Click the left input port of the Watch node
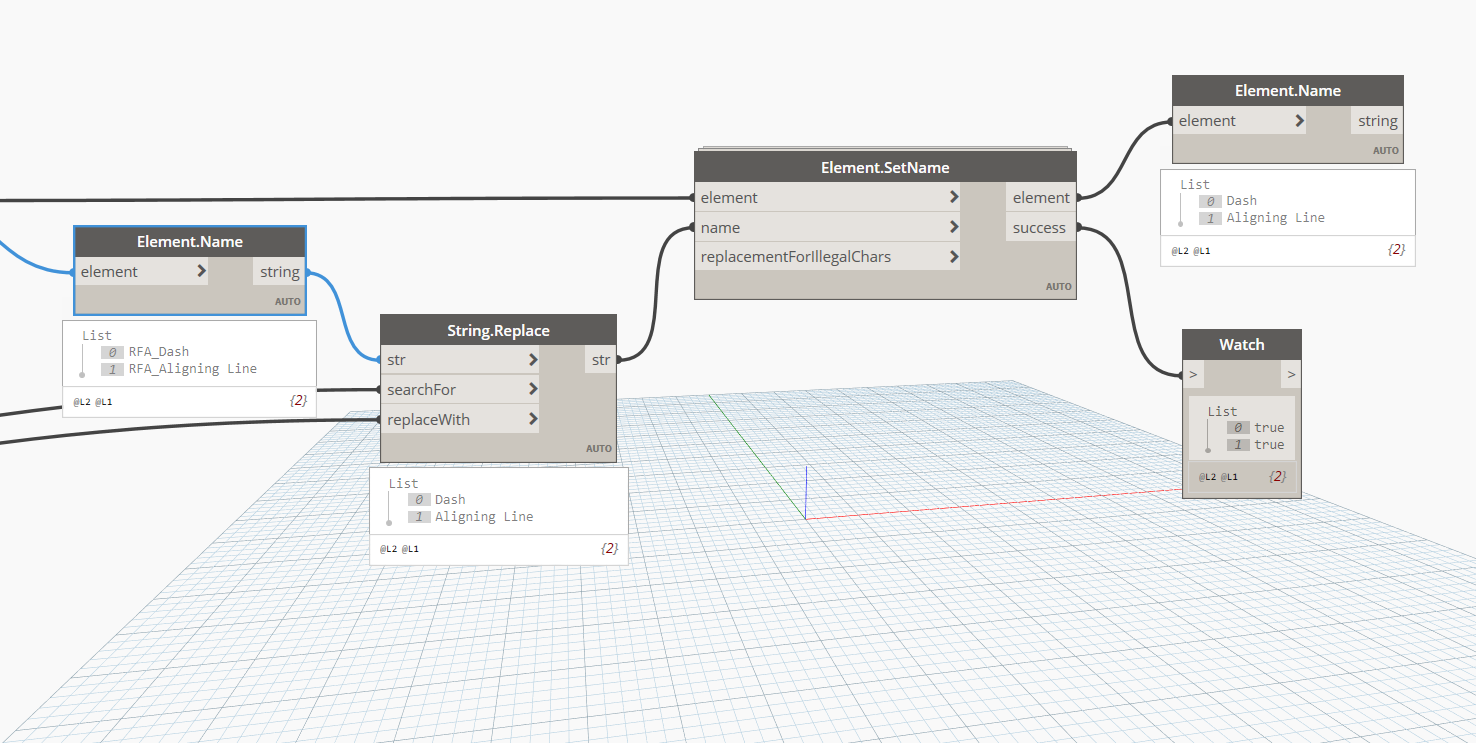Image resolution: width=1476 pixels, height=743 pixels. tap(1192, 374)
